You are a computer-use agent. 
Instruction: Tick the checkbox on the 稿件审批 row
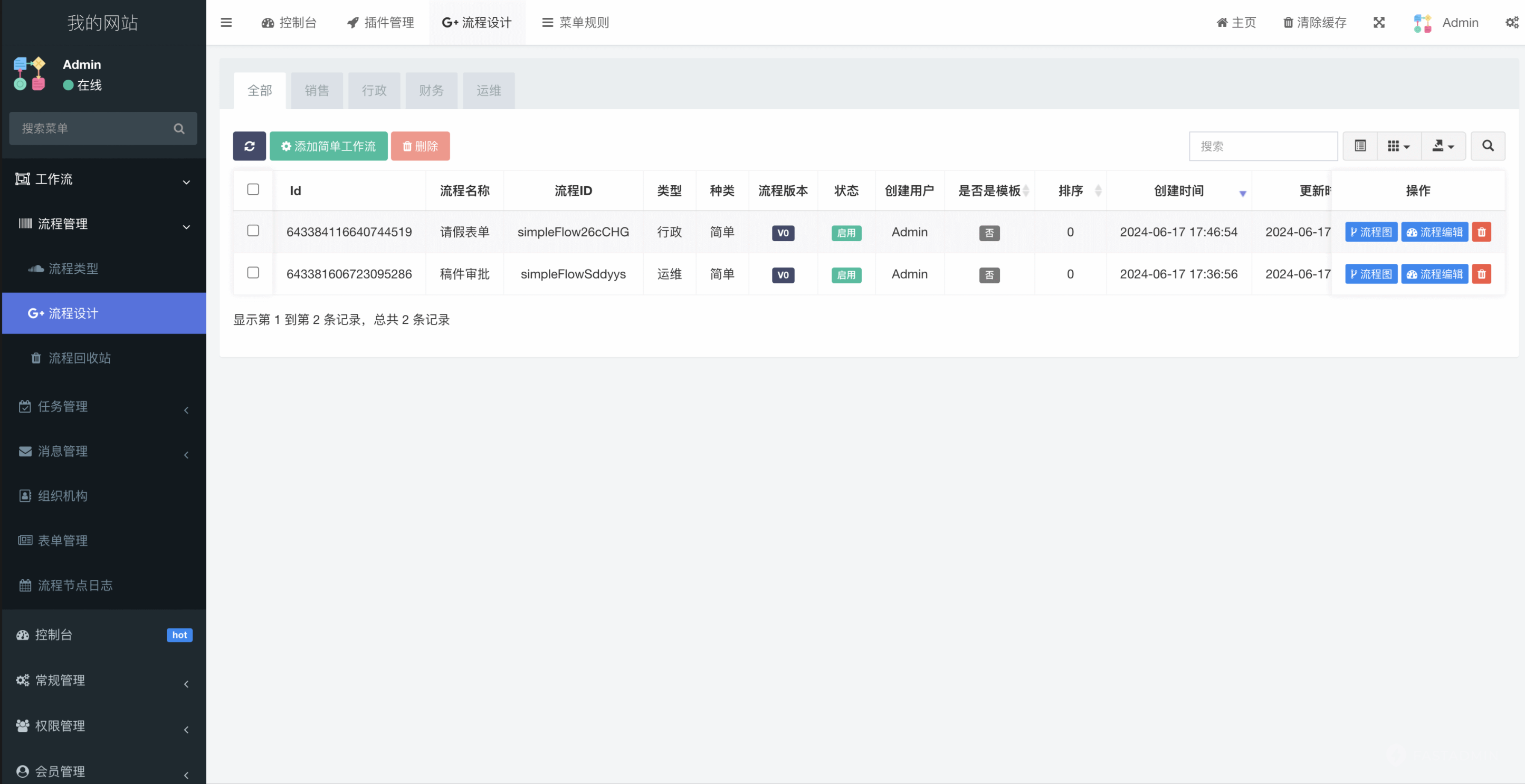pos(253,273)
